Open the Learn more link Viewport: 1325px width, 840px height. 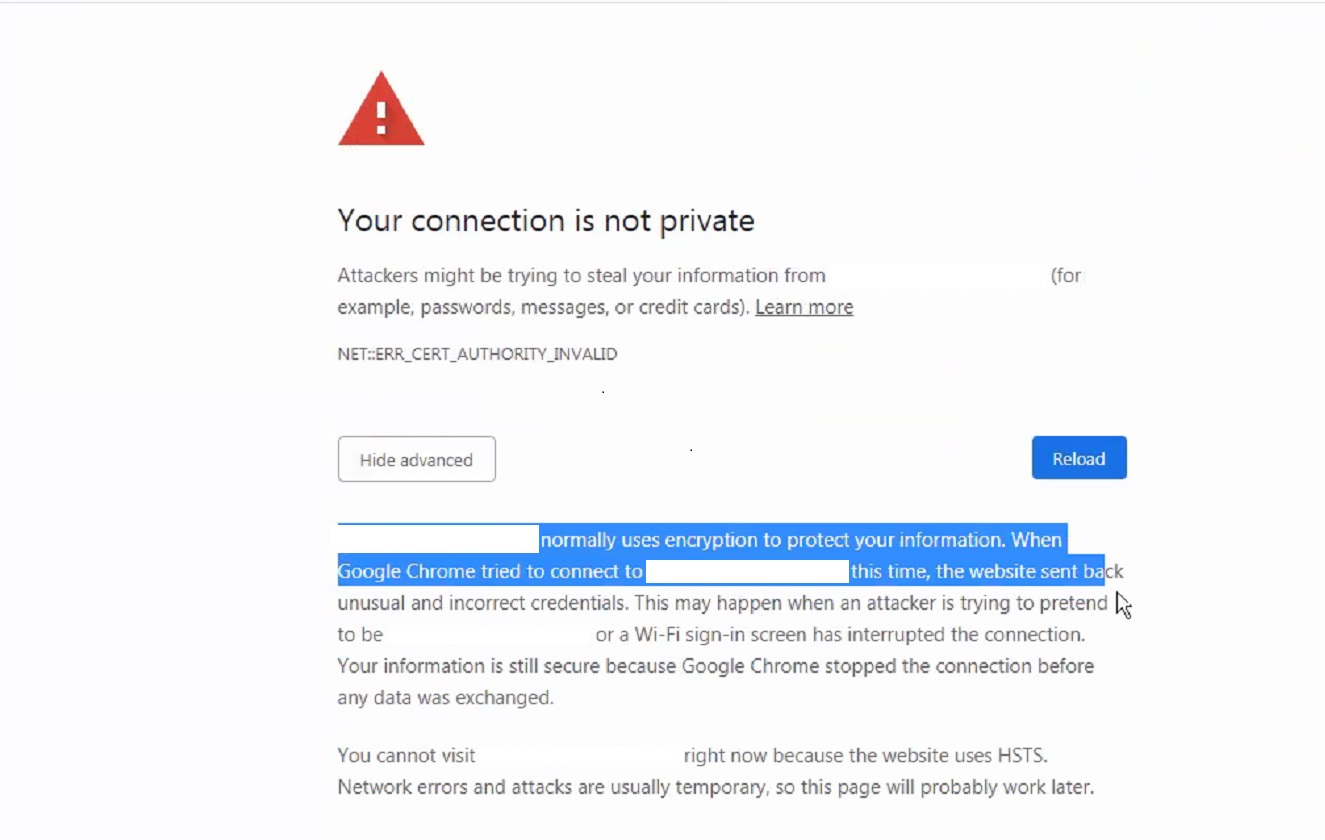(804, 307)
